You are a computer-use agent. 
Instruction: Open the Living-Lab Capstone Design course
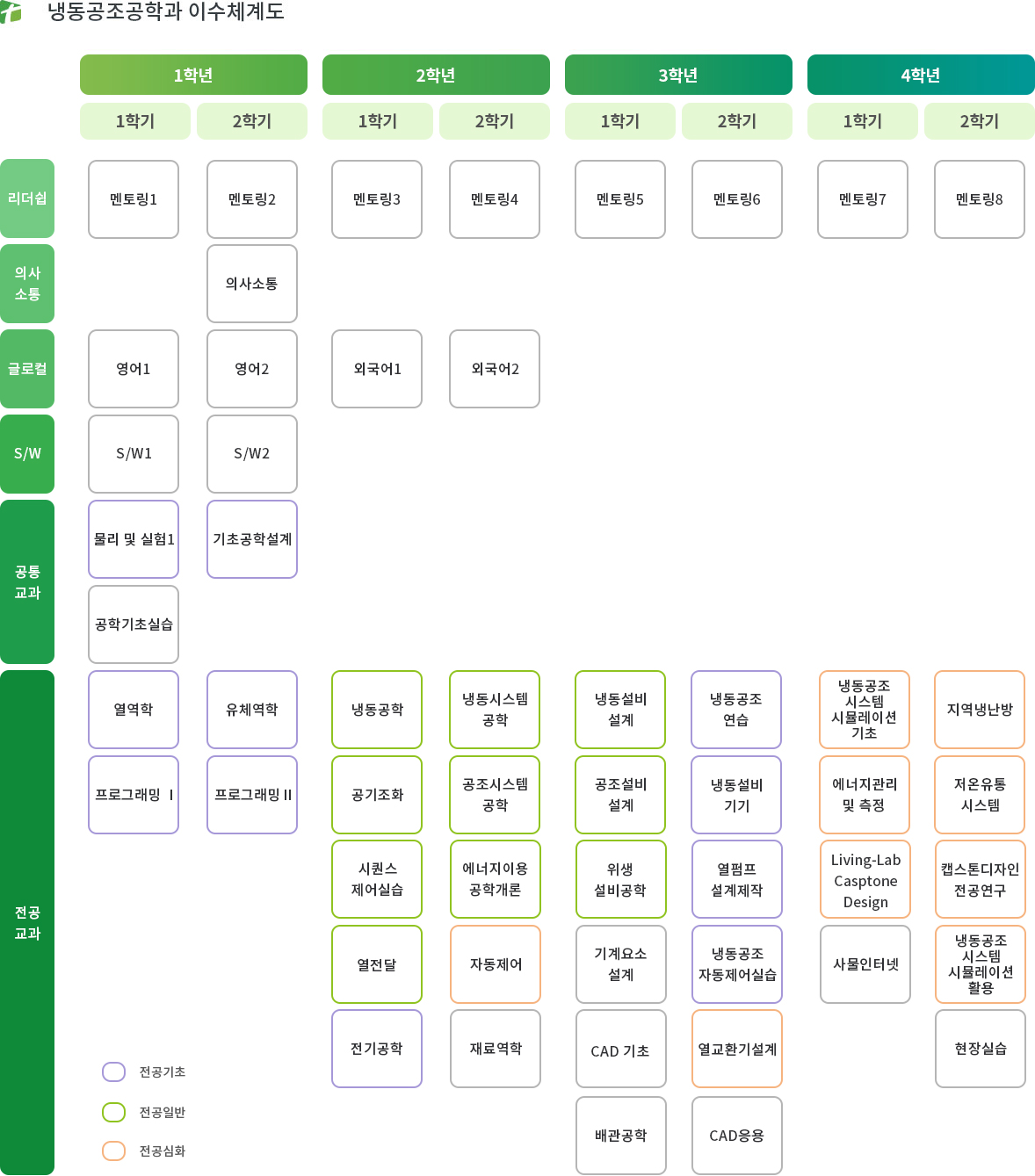pyautogui.click(x=865, y=880)
